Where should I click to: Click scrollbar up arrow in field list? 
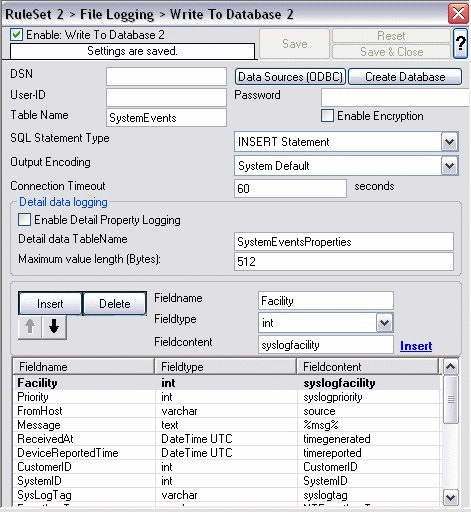pos(451,367)
